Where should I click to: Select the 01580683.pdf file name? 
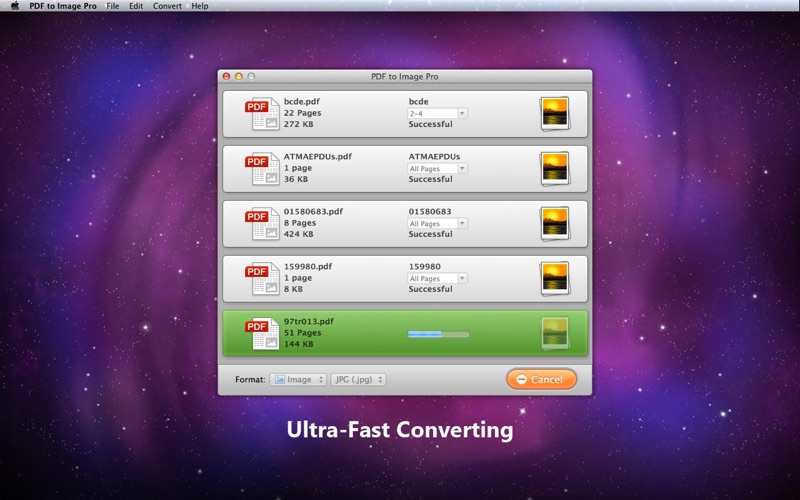point(313,212)
